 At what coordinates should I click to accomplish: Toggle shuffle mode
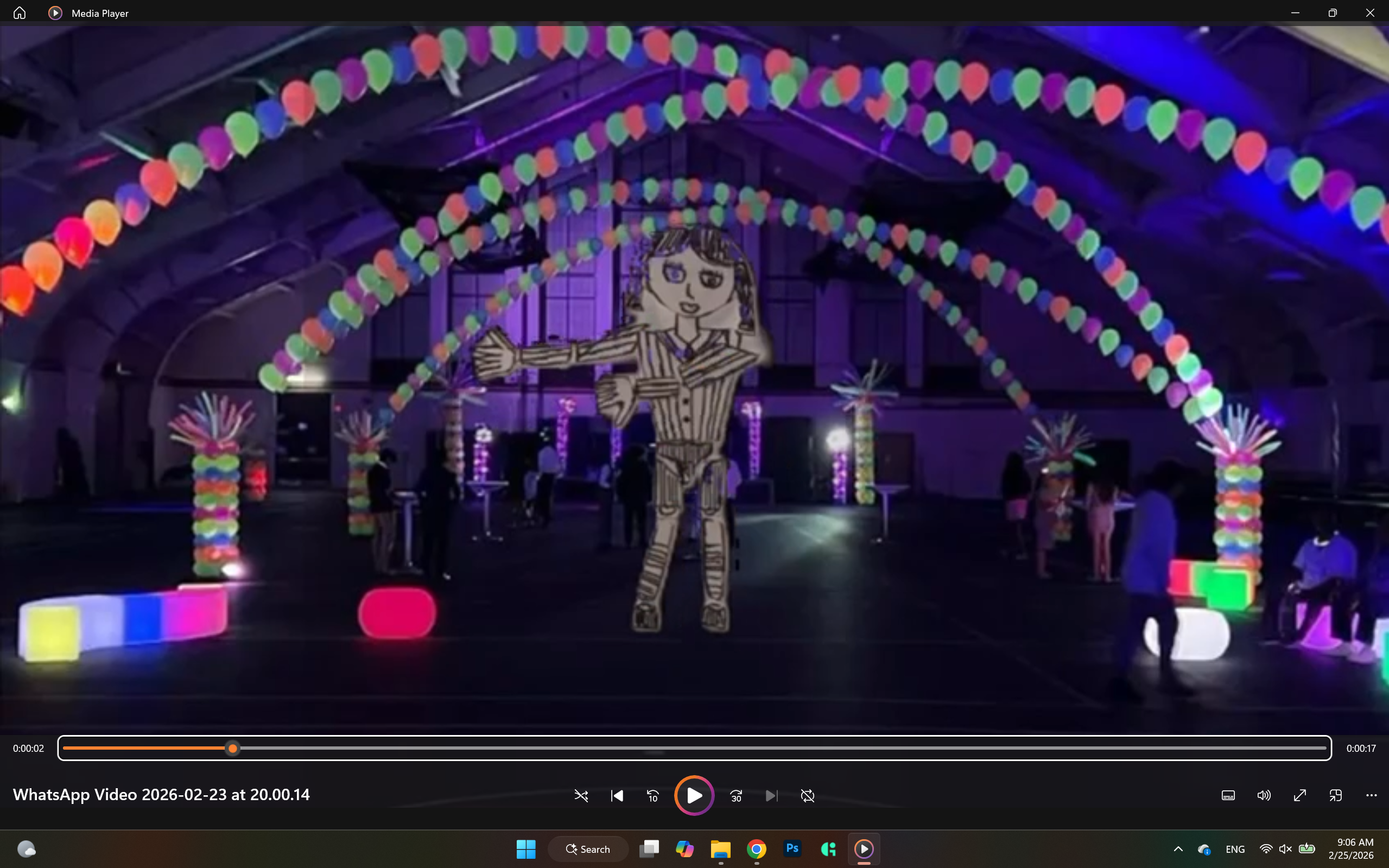coord(581,796)
